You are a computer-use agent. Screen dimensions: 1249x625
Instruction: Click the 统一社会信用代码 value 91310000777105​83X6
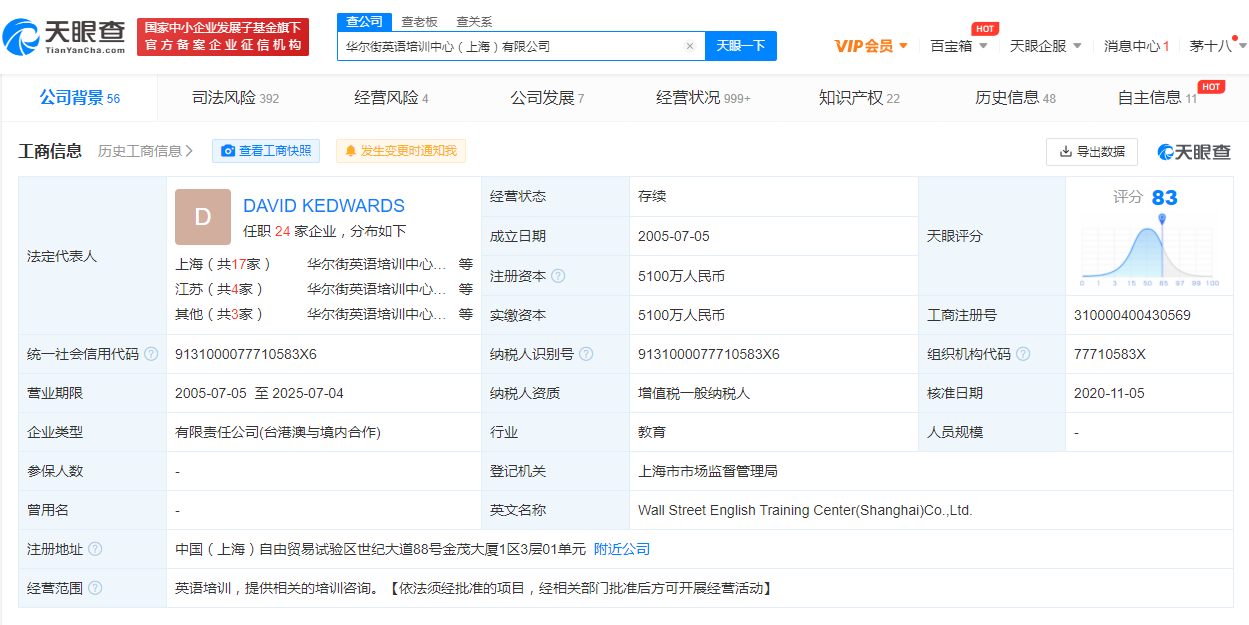(x=246, y=354)
